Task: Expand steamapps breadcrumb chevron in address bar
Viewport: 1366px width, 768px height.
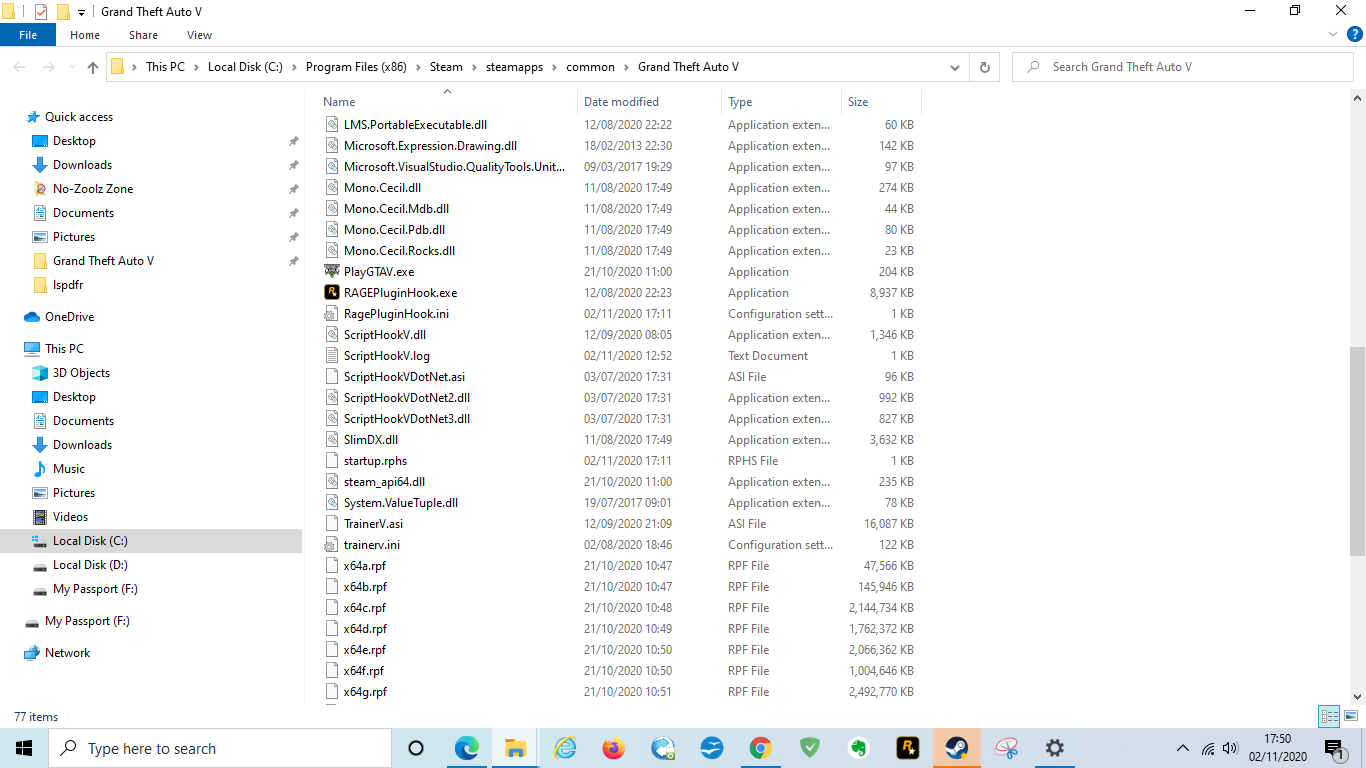Action: 555,67
